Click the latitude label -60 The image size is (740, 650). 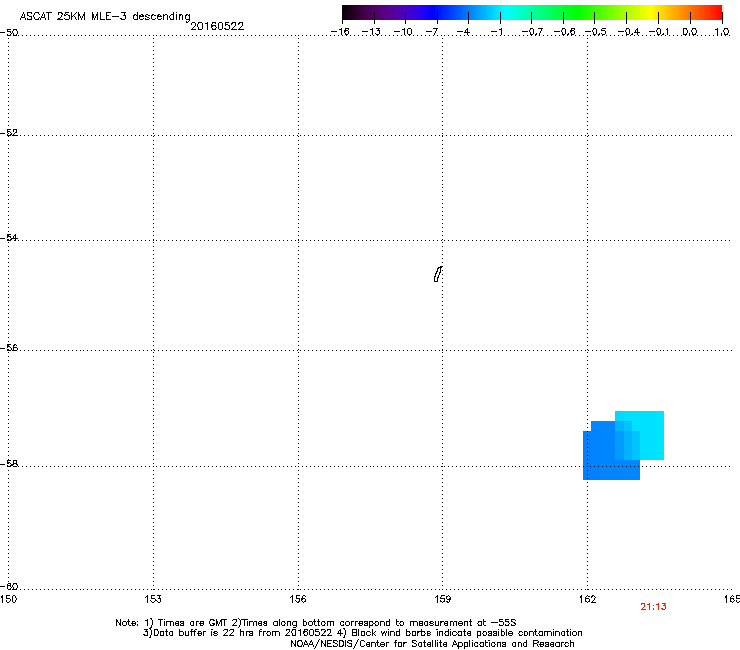(x=9, y=586)
